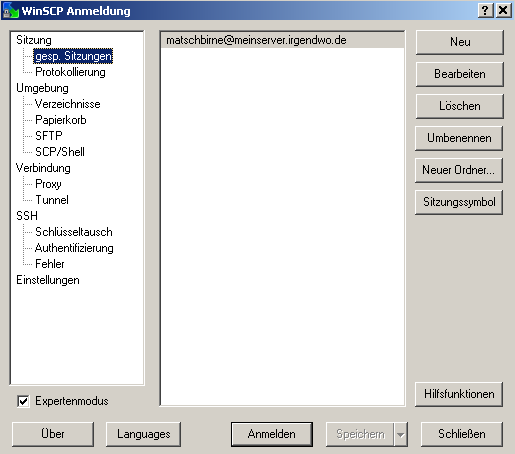Open the Authentifizierung settings page

coord(74,248)
